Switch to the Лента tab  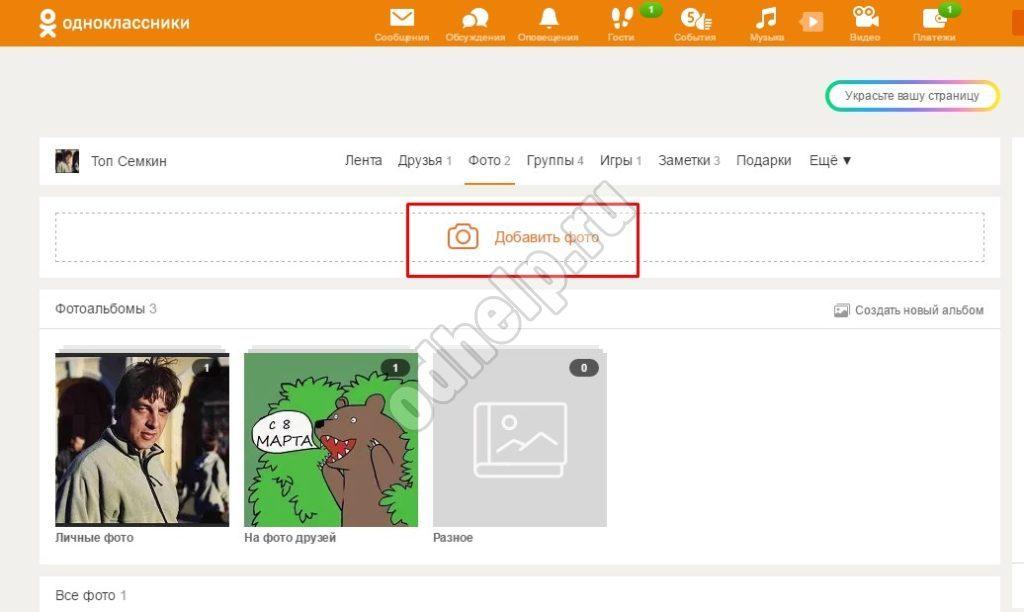[363, 160]
